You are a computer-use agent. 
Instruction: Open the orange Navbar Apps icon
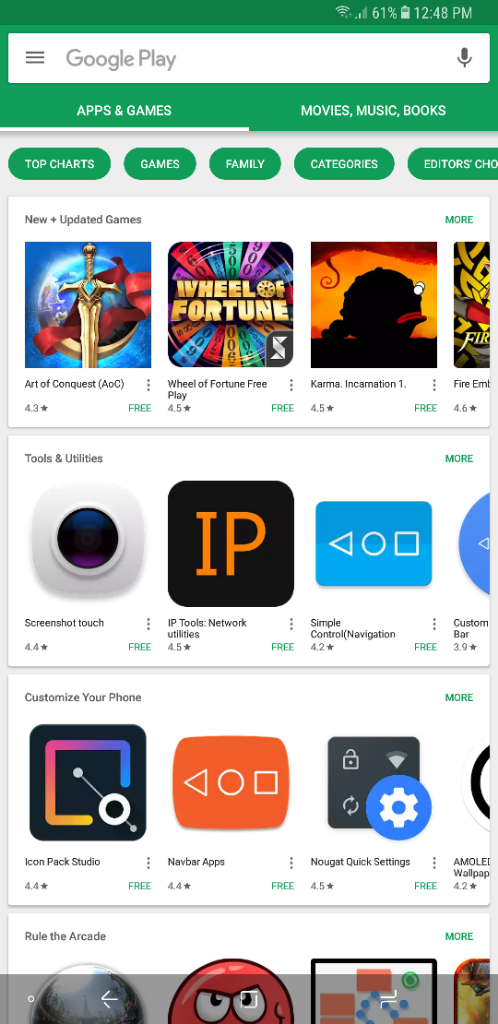230,782
